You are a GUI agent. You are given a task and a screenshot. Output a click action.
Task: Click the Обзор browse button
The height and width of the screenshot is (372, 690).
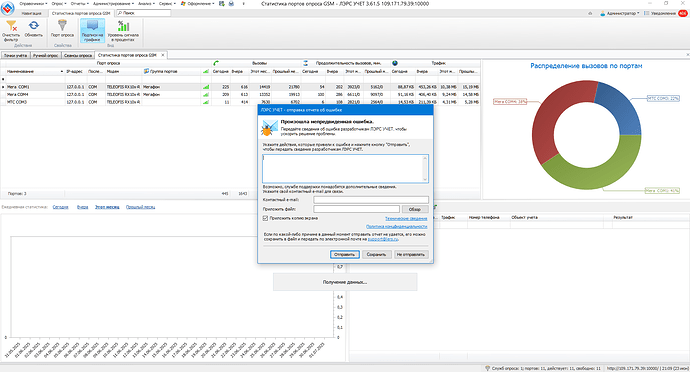point(415,209)
